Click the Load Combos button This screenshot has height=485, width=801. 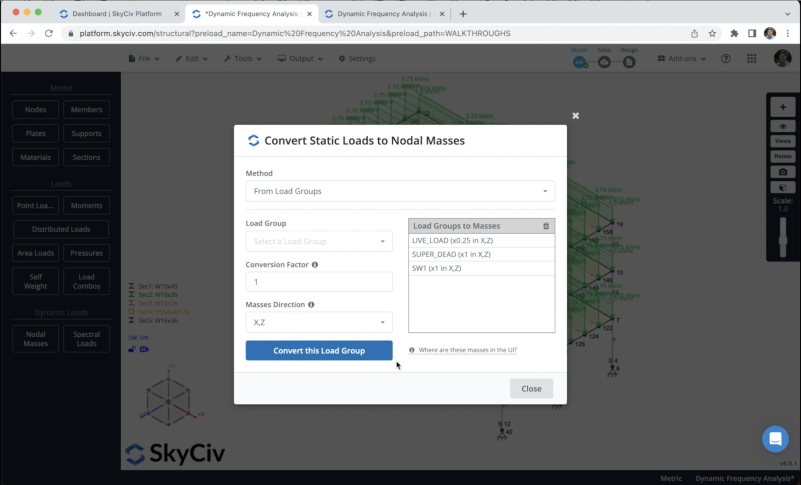point(86,282)
